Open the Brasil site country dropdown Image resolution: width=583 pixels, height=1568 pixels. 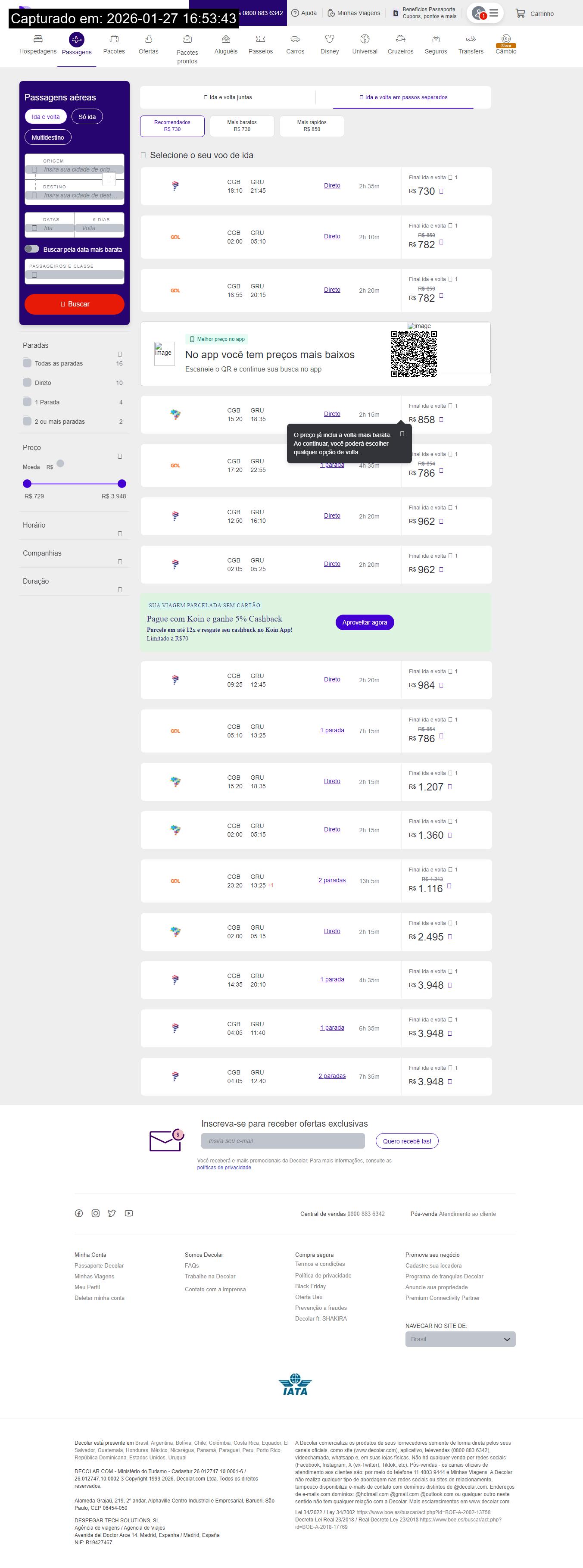point(460,1339)
